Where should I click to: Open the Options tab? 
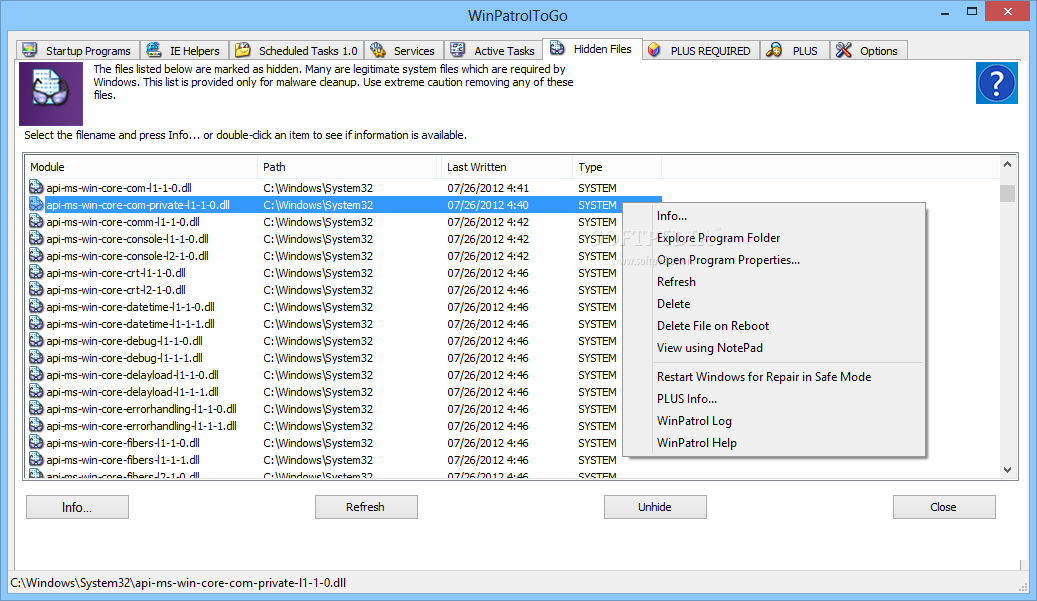[x=868, y=51]
